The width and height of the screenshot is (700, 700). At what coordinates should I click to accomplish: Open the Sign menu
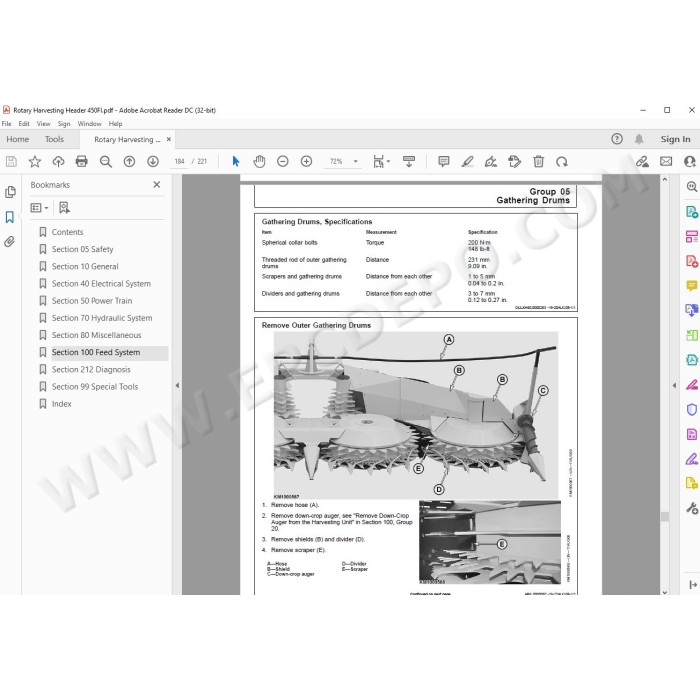coord(64,124)
